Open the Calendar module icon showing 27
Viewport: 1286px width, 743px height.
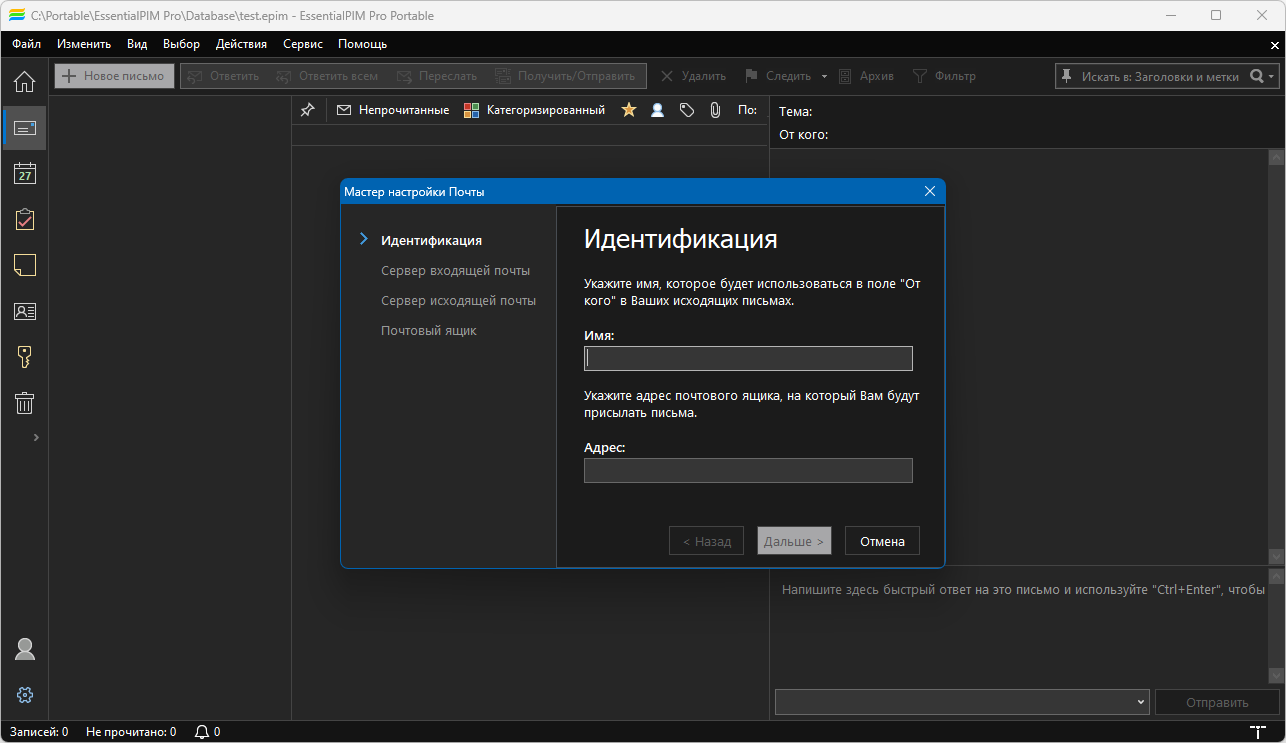click(x=24, y=174)
